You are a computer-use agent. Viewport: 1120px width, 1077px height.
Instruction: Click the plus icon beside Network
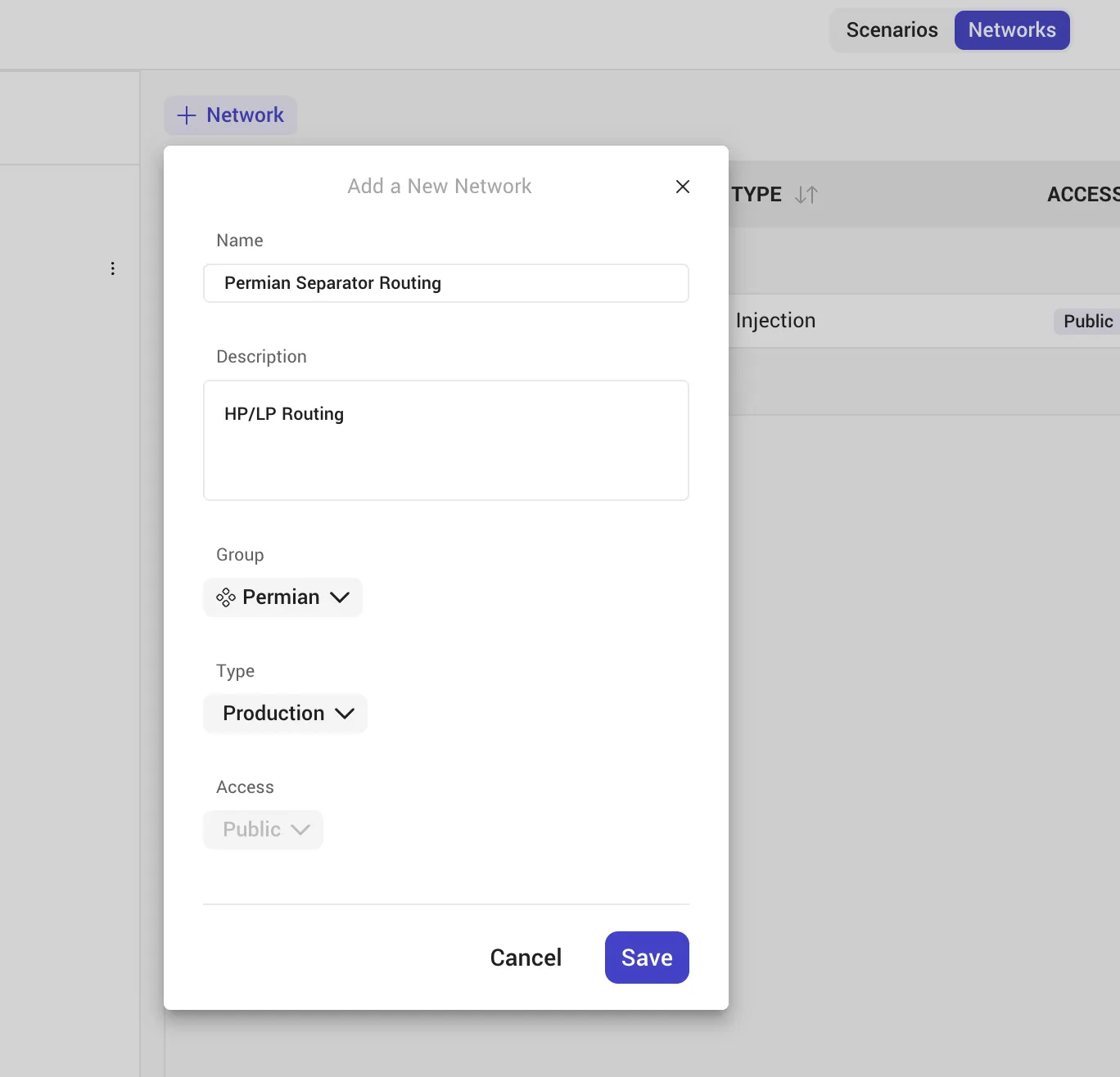click(187, 115)
